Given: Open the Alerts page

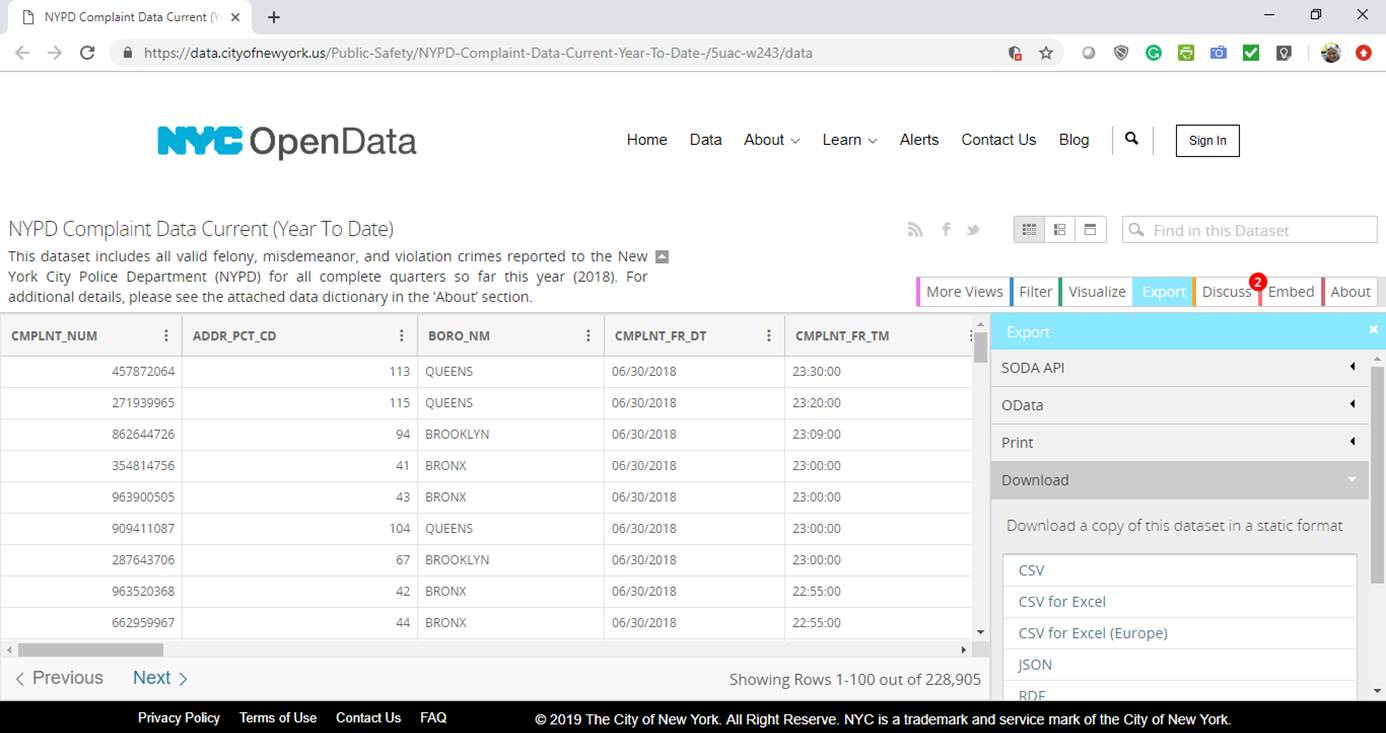Looking at the screenshot, I should (x=919, y=140).
